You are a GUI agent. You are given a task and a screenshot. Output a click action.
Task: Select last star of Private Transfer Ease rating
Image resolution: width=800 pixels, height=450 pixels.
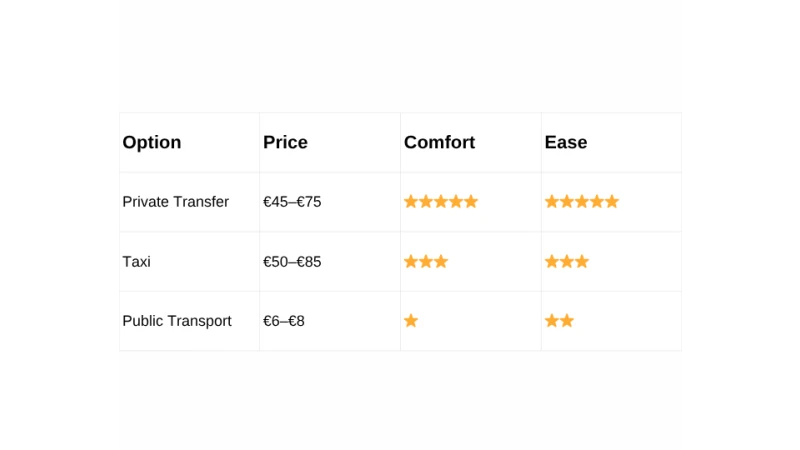pos(612,202)
